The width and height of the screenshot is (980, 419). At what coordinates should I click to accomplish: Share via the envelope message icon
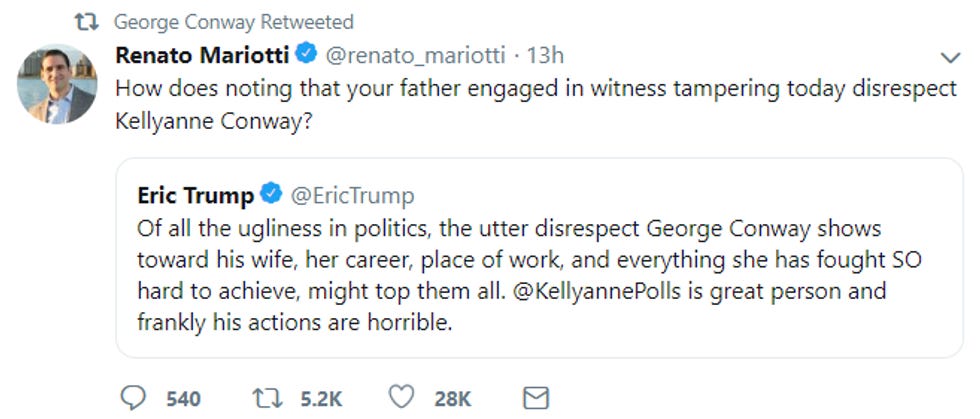tap(536, 398)
